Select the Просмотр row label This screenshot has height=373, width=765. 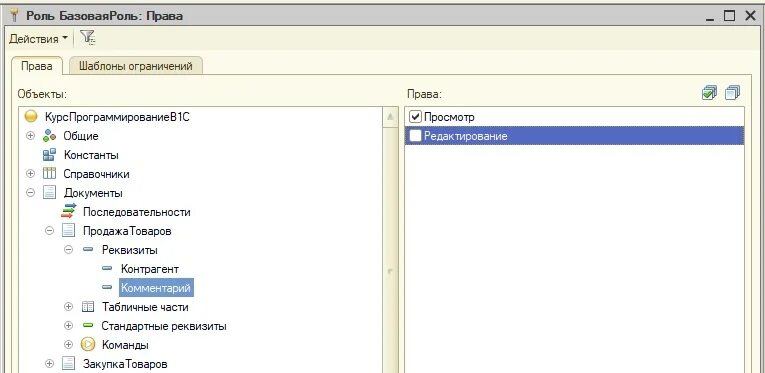[x=449, y=117]
